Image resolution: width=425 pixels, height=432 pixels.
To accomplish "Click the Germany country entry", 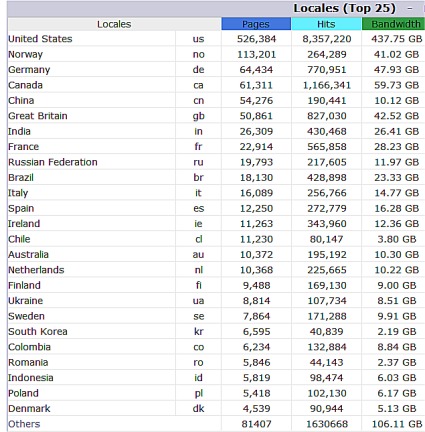I will point(29,70).
